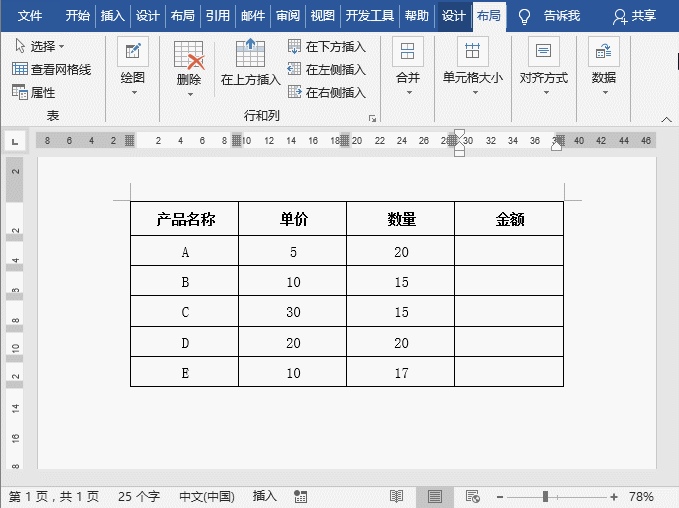Collapse the ribbon with chevron
Screen dimensions: 679x508
point(666,119)
